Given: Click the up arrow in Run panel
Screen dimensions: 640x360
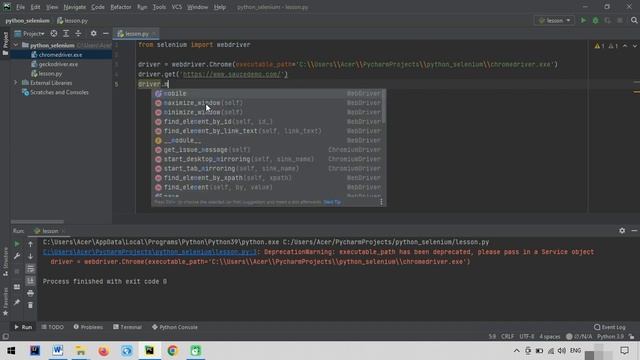Looking at the screenshot, I should click(x=30, y=244).
